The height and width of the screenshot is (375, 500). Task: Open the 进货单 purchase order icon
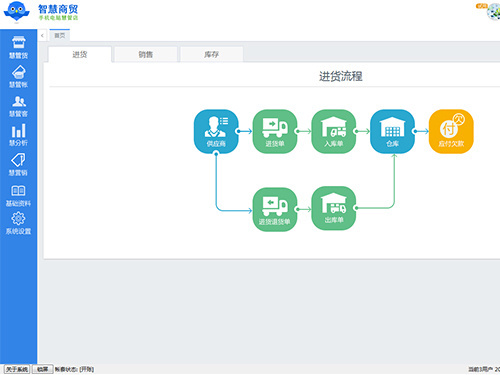[275, 131]
